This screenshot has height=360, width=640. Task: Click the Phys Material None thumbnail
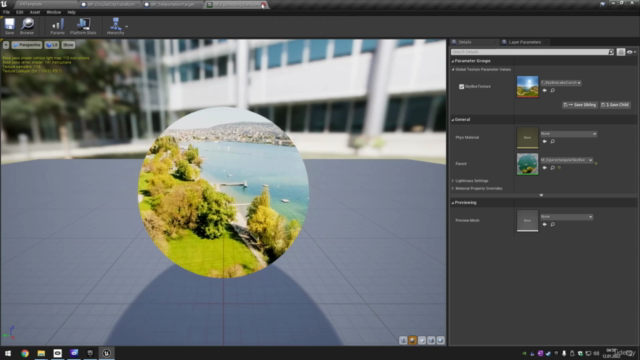pos(527,138)
